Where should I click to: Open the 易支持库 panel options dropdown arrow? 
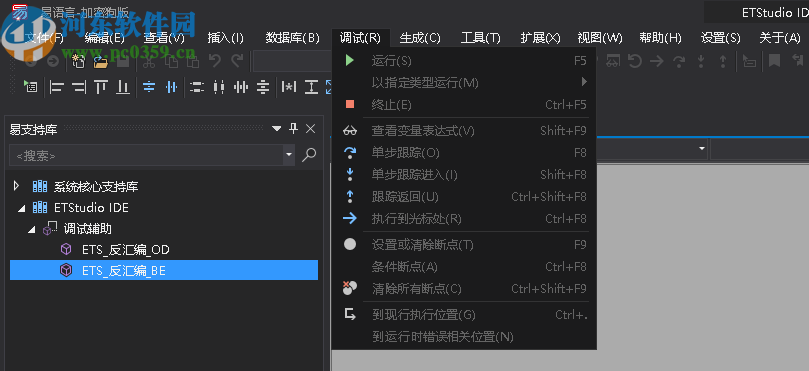(277, 128)
